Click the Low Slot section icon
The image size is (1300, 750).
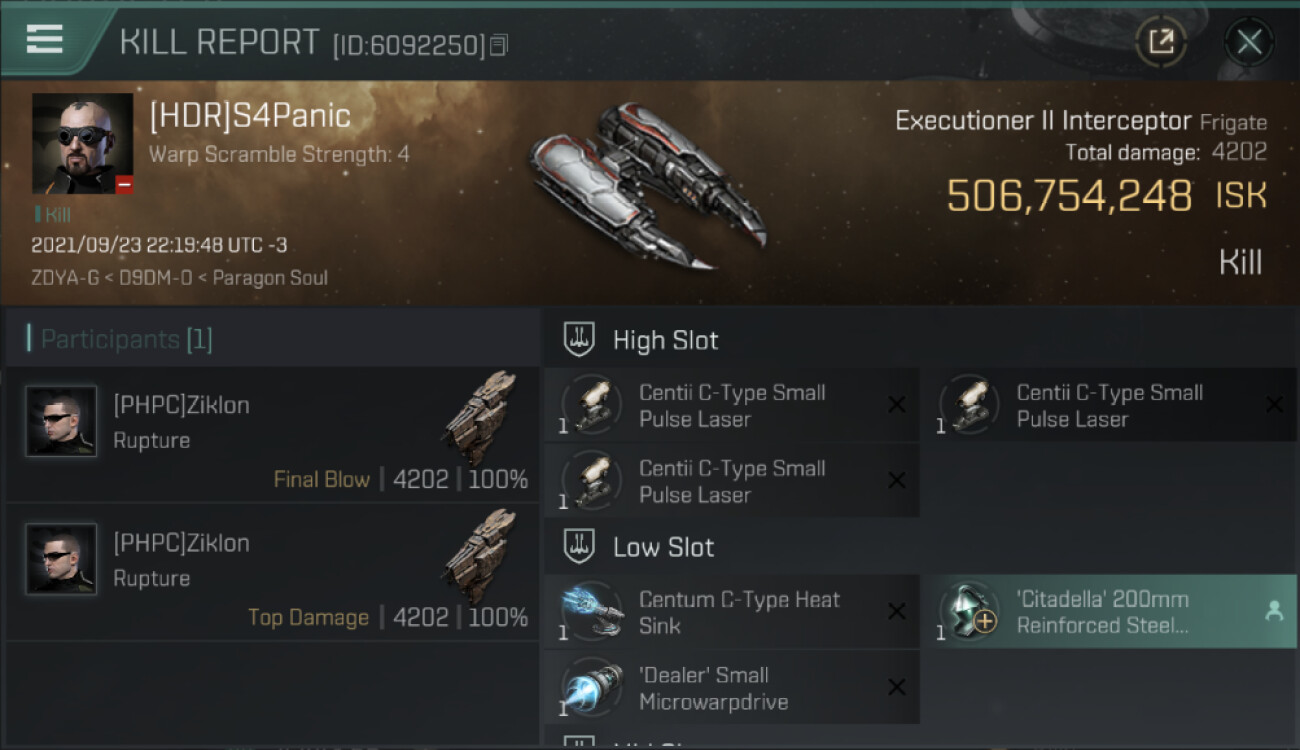[x=579, y=547]
